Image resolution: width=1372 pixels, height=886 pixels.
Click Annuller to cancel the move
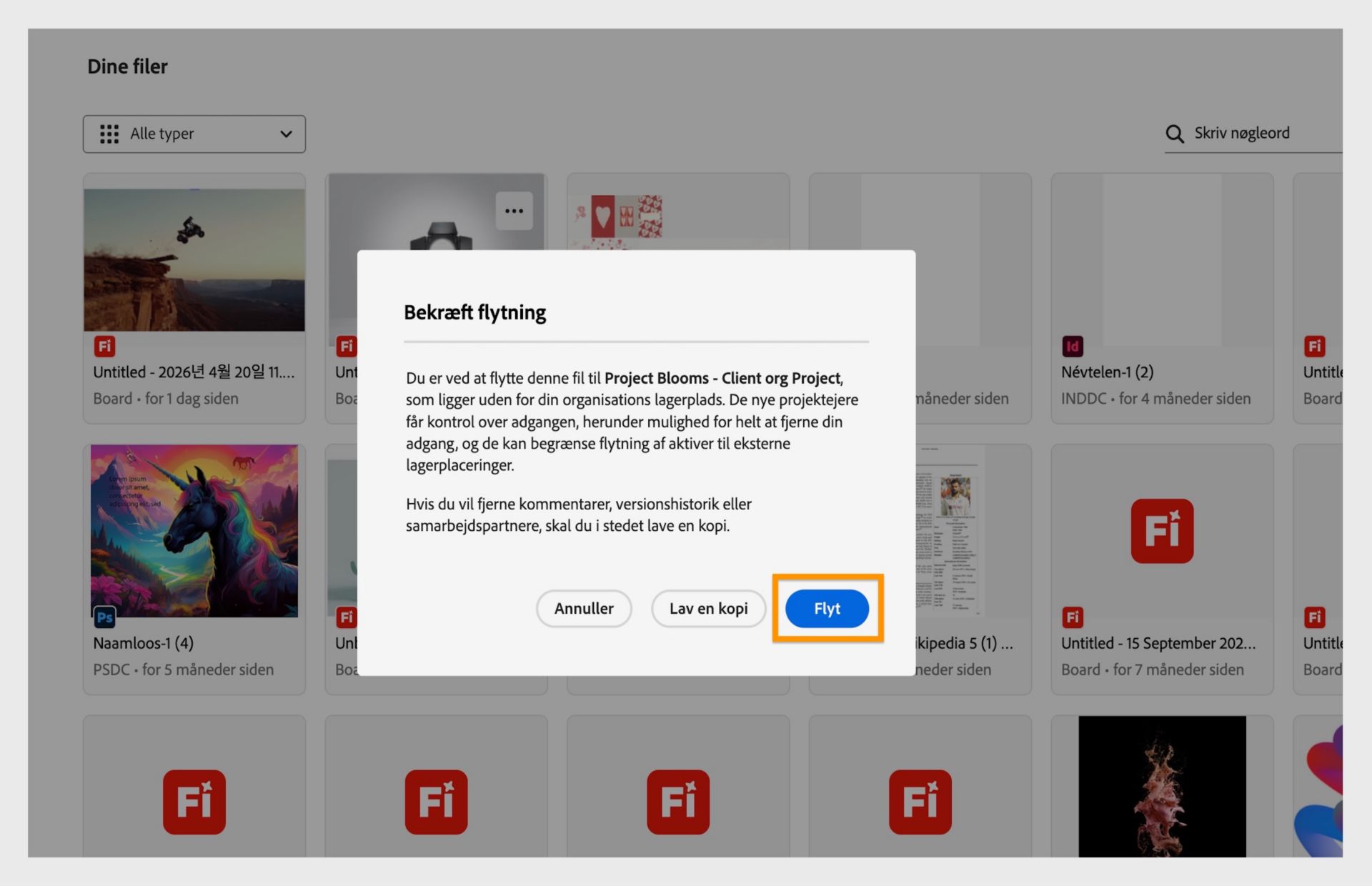click(584, 608)
